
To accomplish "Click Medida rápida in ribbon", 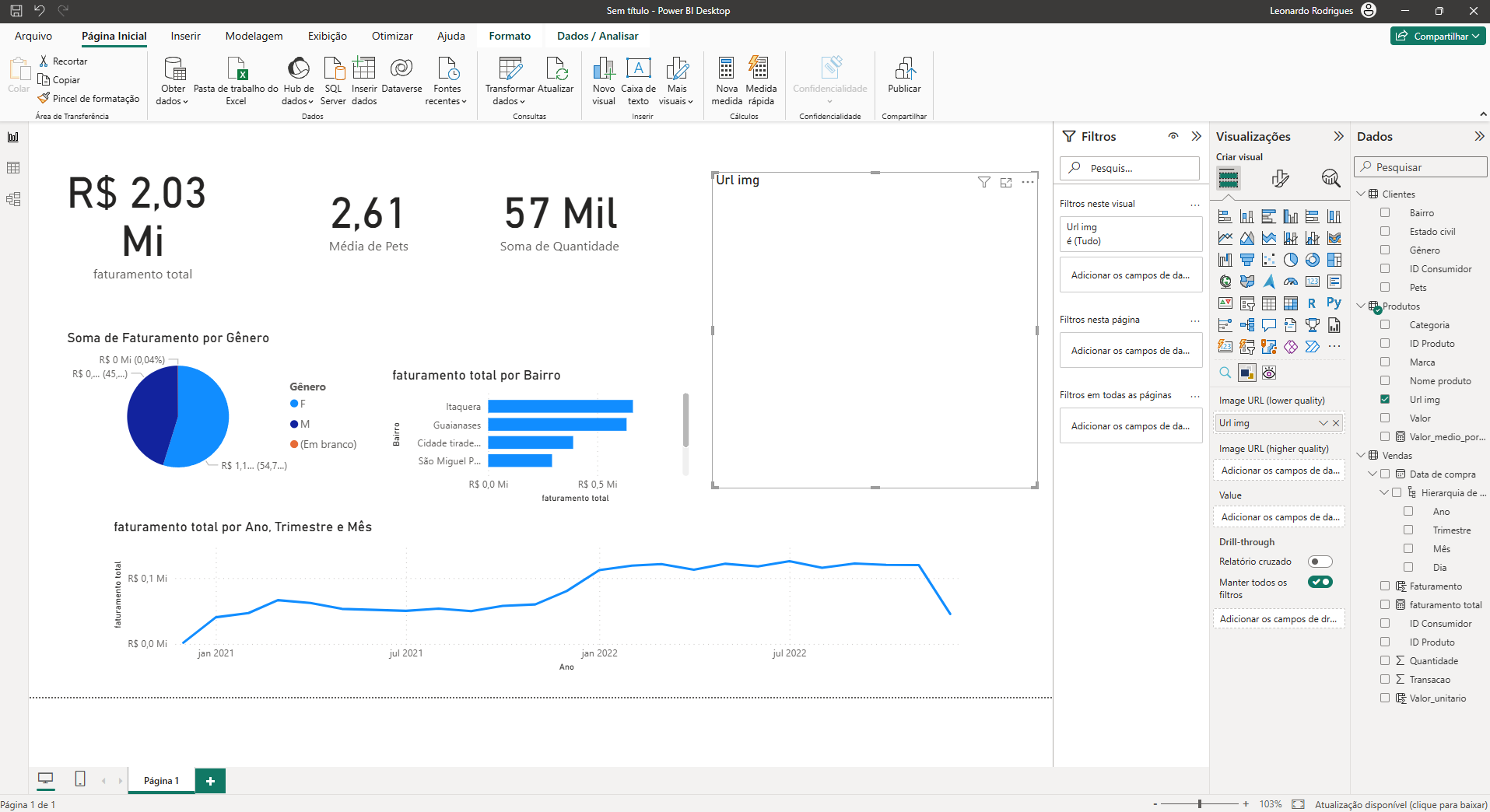I will 761,81.
